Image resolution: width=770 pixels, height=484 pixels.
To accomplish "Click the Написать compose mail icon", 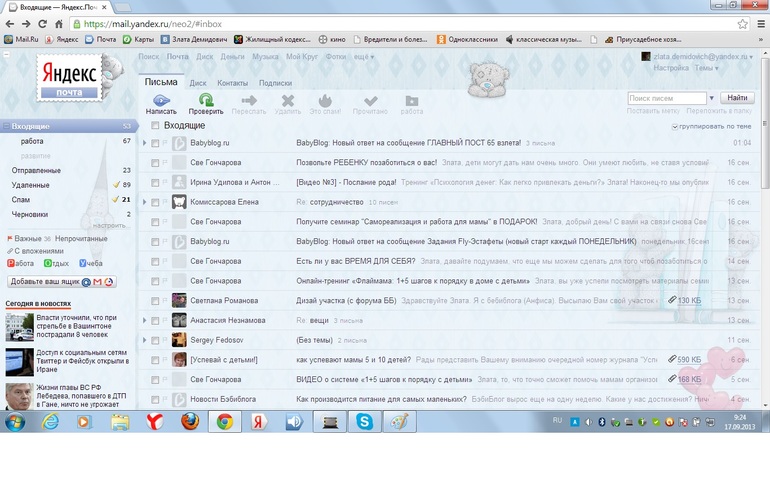I will point(160,100).
